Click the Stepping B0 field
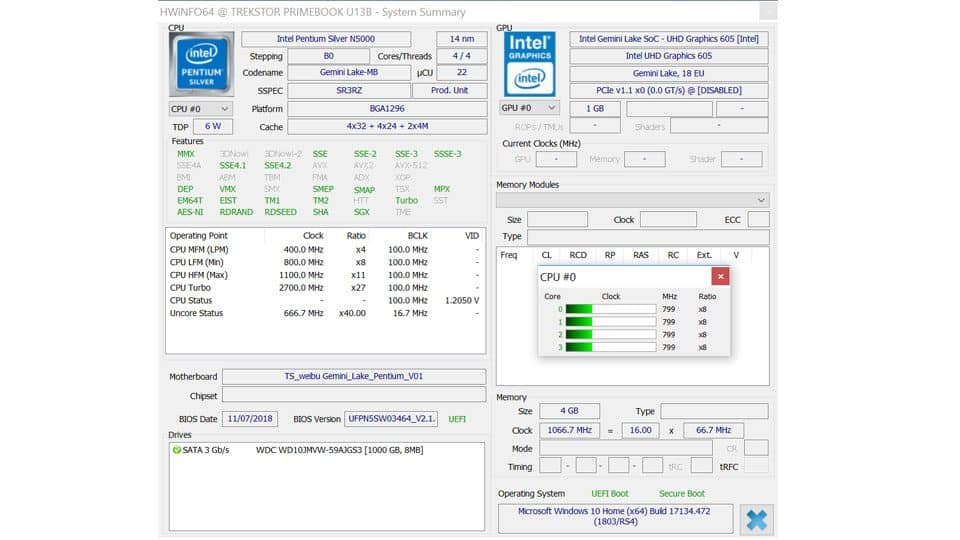The image size is (960, 540). (x=329, y=56)
